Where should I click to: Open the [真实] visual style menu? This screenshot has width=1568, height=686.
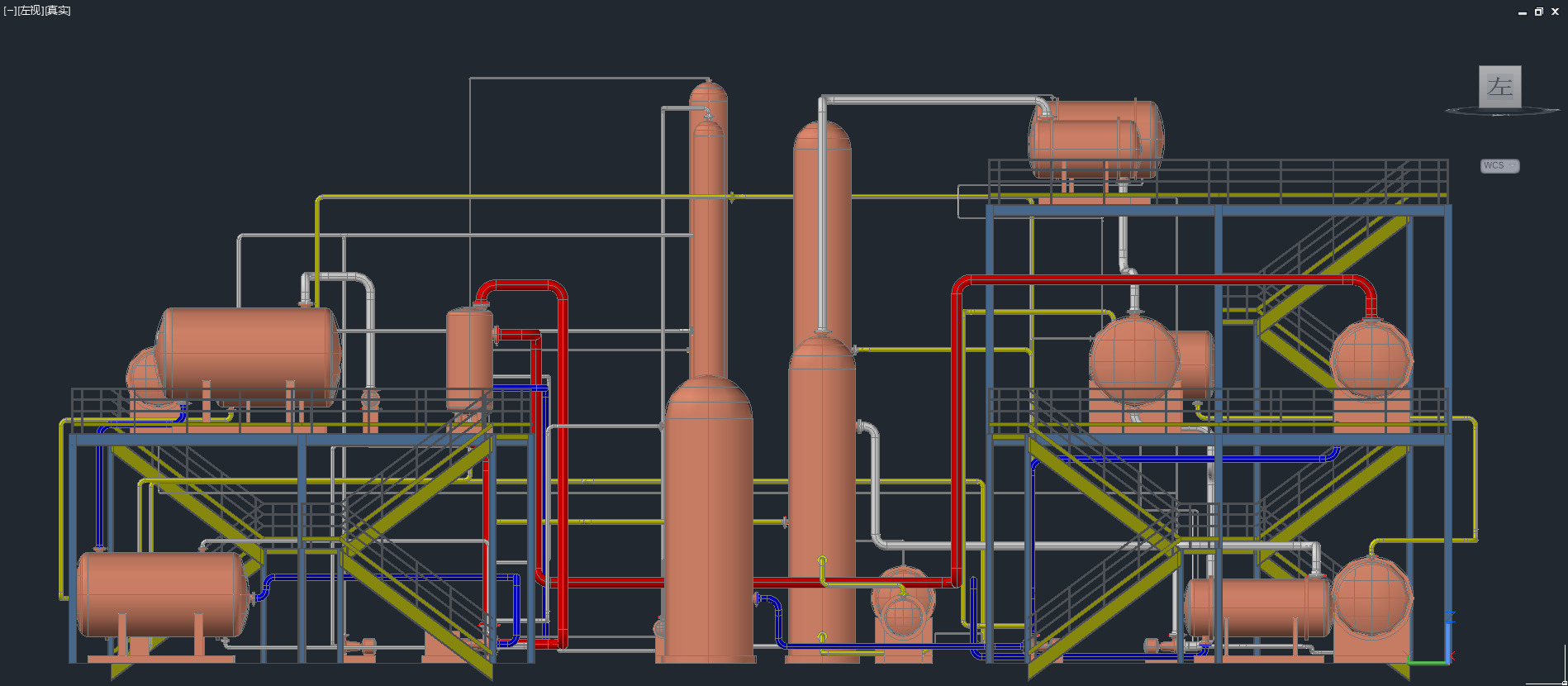(57, 11)
